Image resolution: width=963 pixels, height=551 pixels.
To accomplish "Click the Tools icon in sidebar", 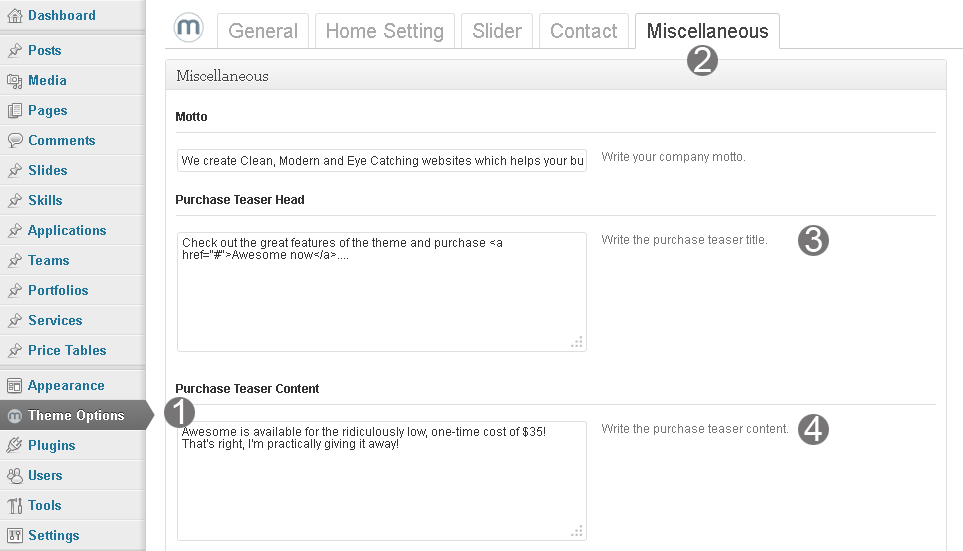I will [14, 506].
